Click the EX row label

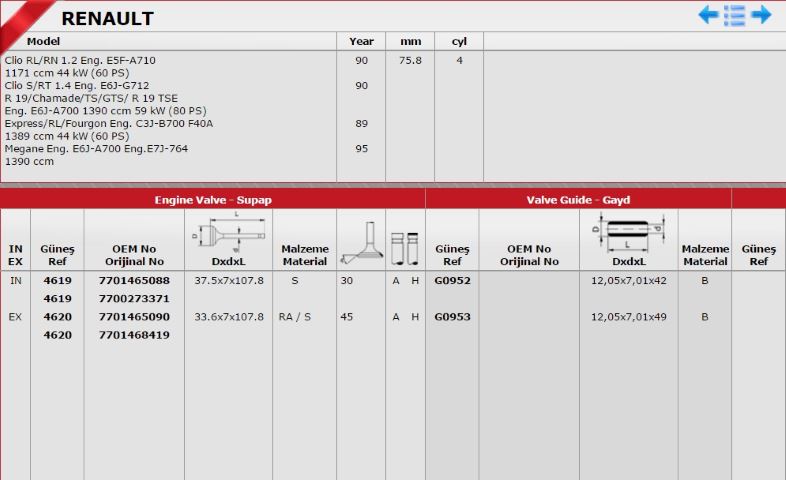(16, 317)
